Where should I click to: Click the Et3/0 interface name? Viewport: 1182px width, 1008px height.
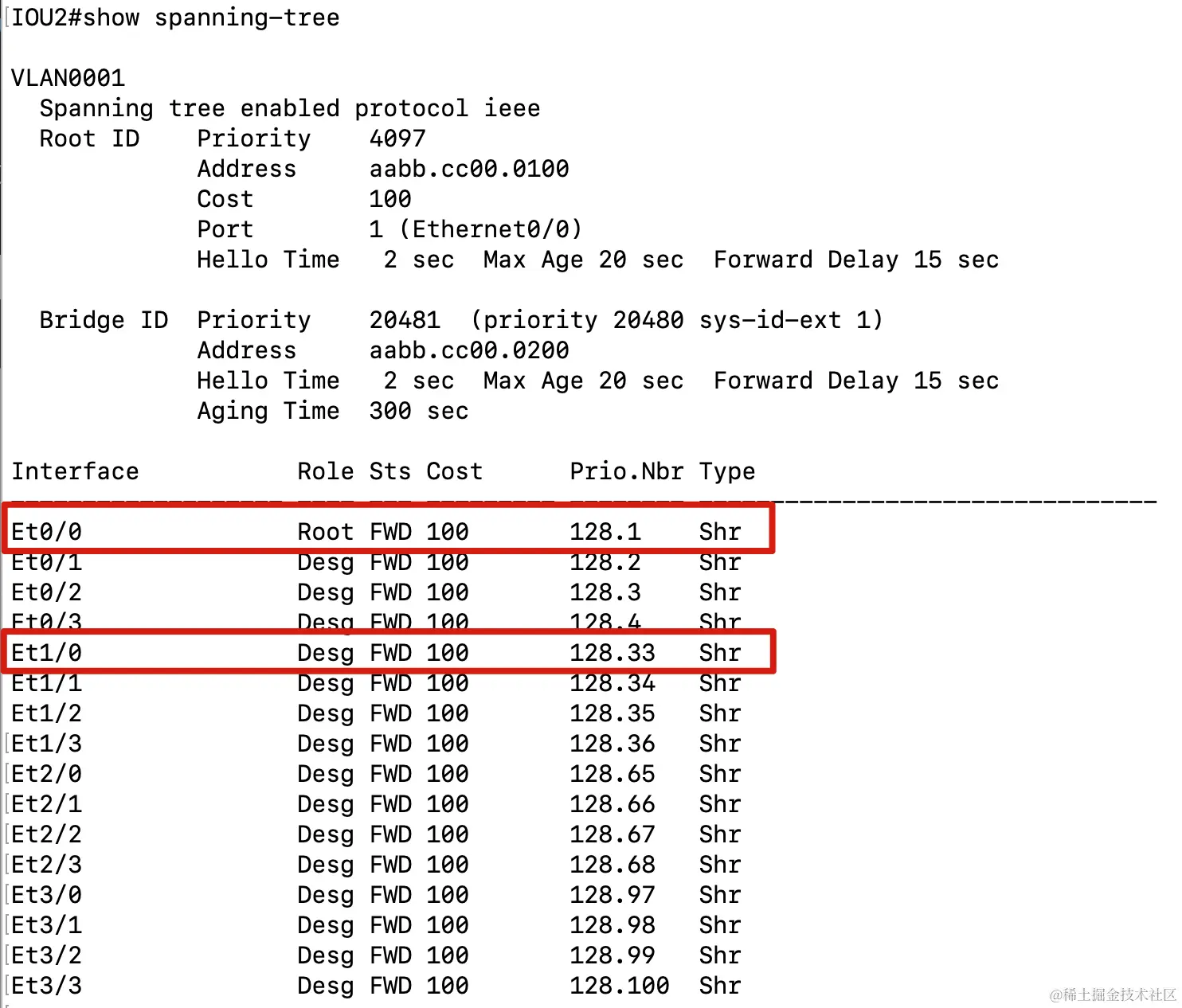click(46, 895)
